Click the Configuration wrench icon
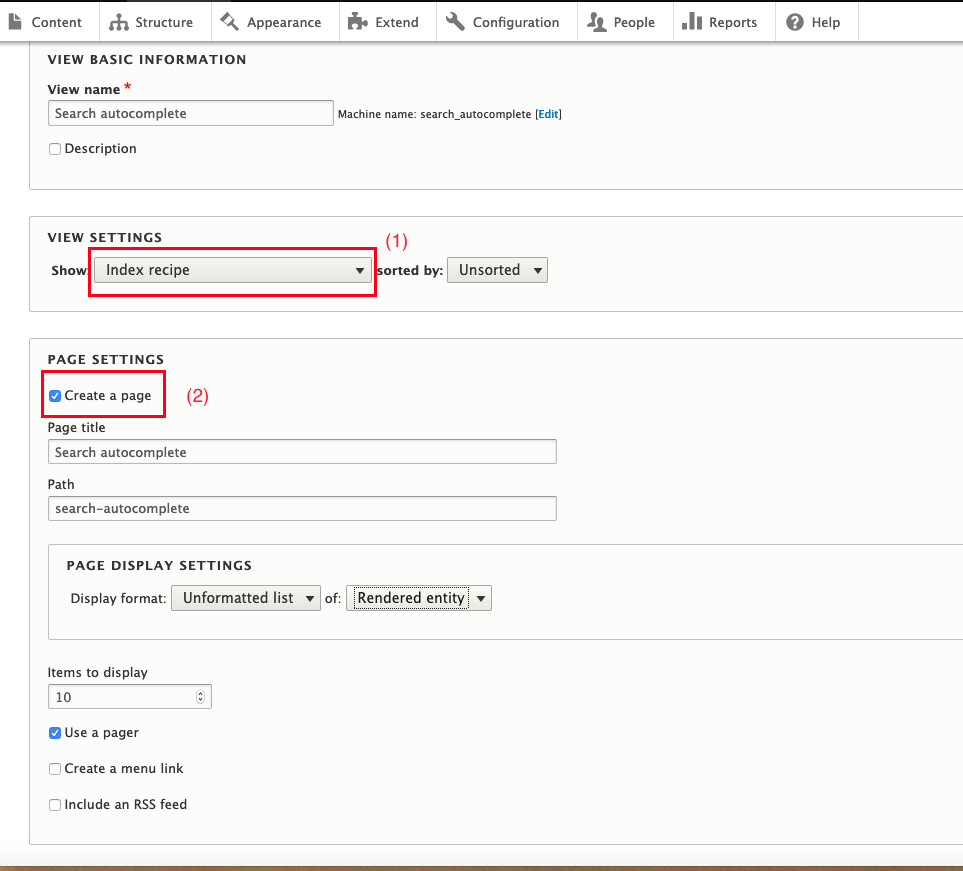 click(456, 22)
